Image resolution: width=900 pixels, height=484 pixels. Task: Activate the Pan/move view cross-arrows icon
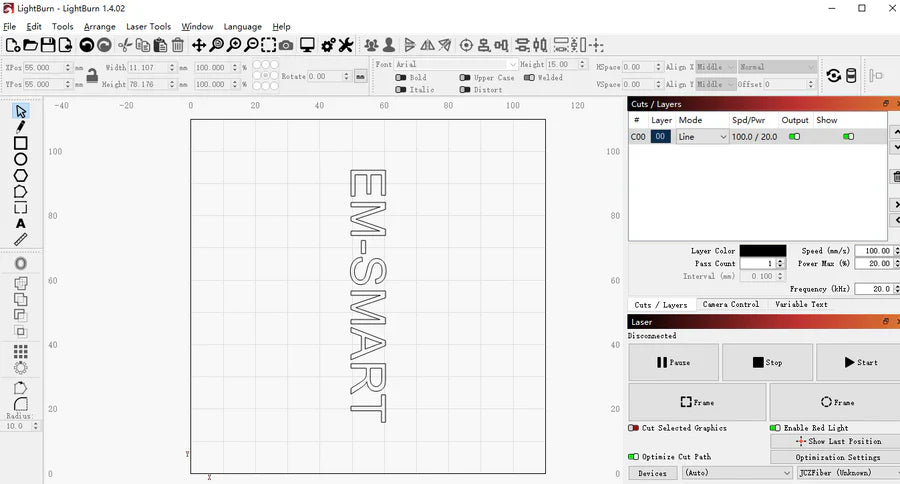point(199,45)
